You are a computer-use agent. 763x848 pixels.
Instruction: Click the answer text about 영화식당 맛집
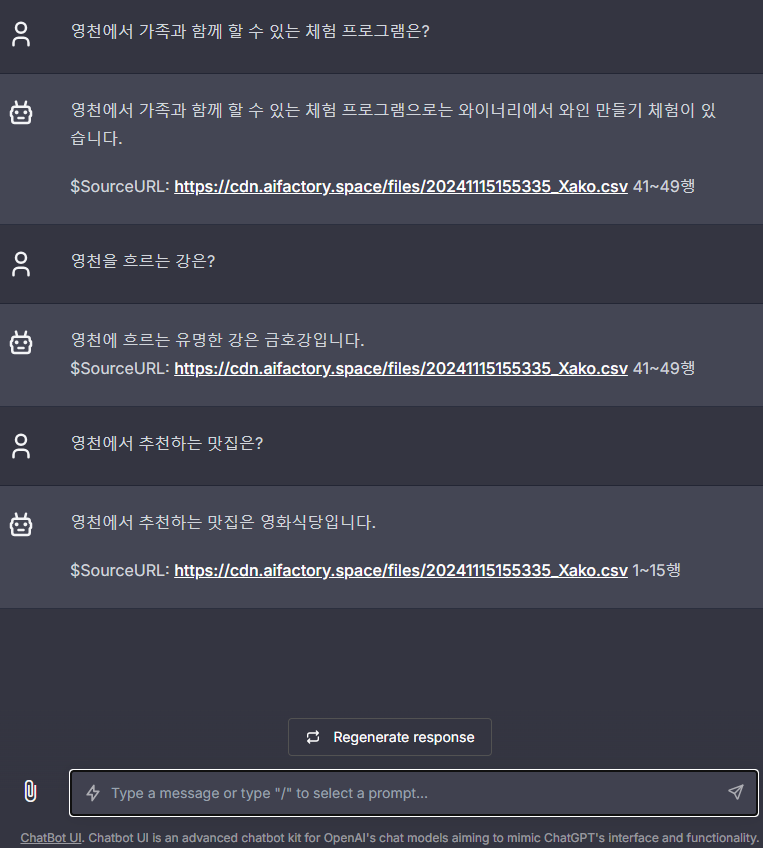223,522
